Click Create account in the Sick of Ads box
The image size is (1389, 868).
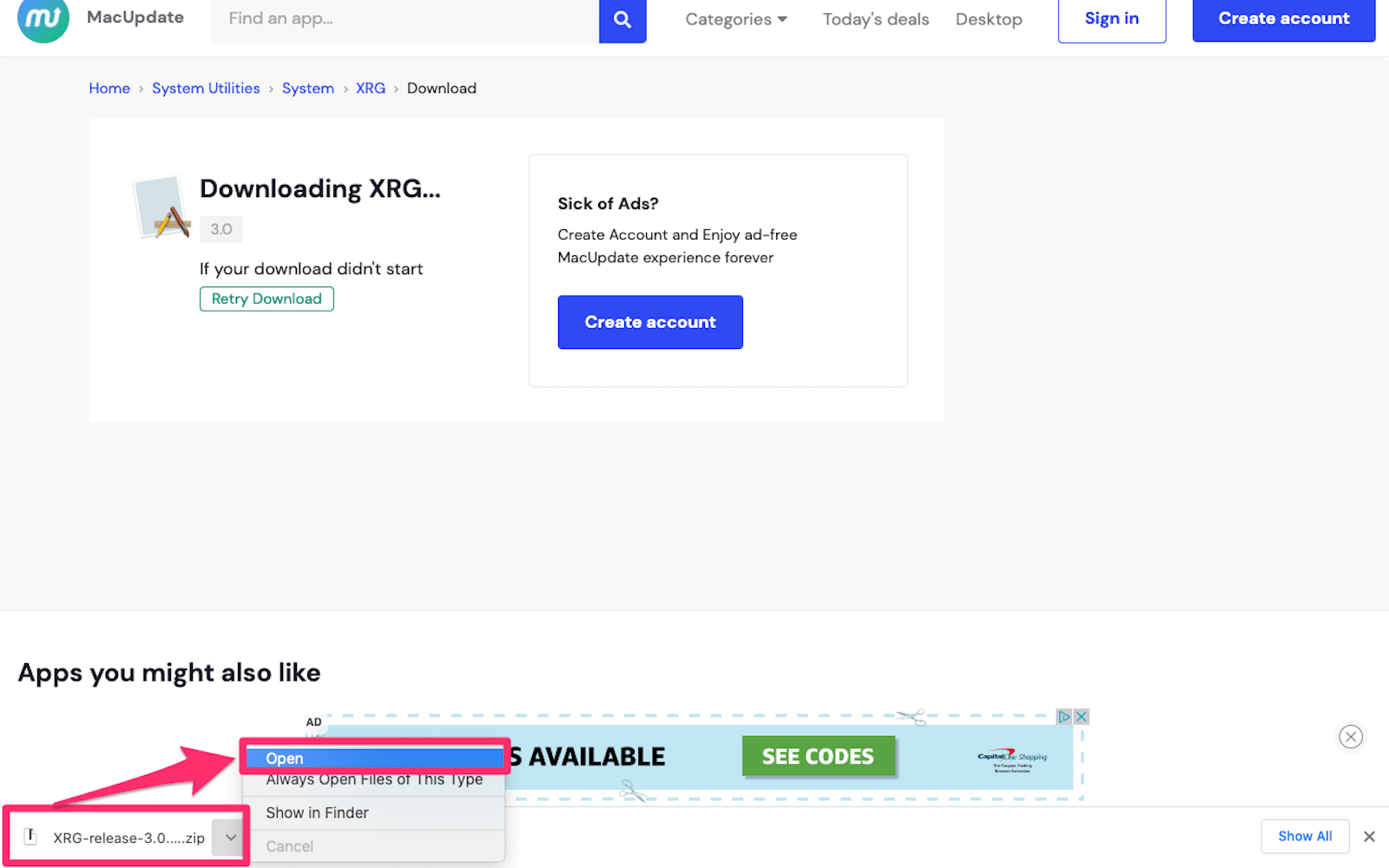650,322
